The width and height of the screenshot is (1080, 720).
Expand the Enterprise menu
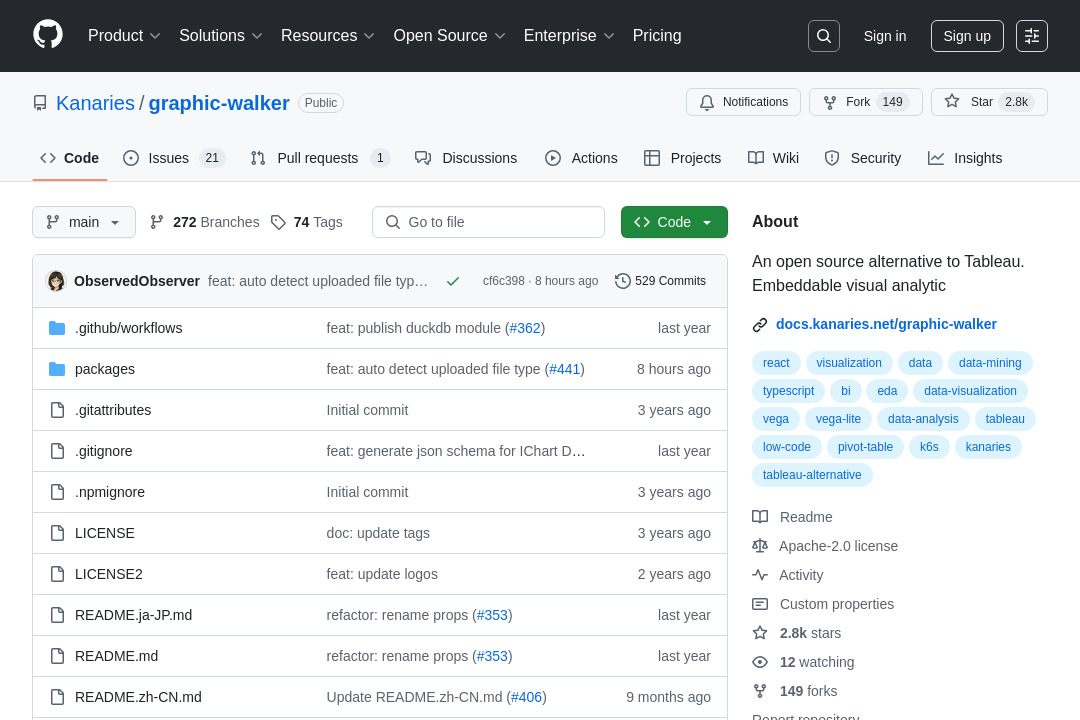569,36
